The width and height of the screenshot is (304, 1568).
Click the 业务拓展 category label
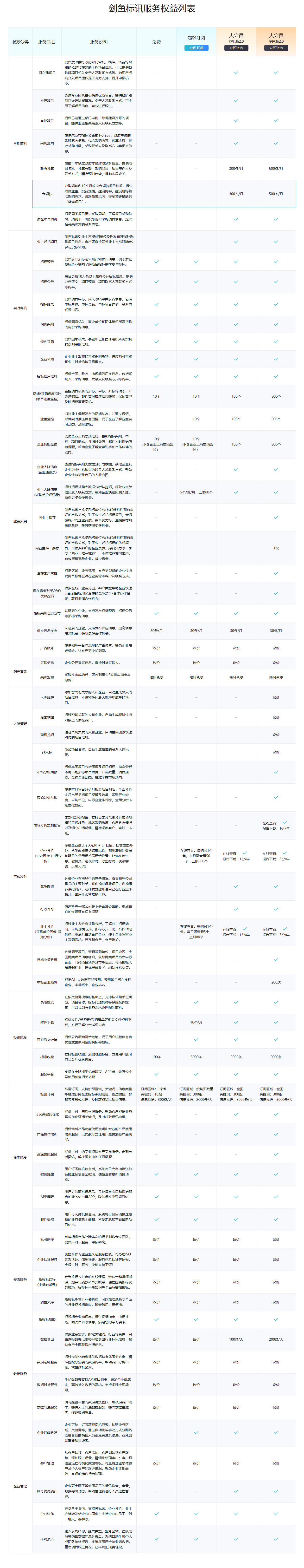point(20,521)
